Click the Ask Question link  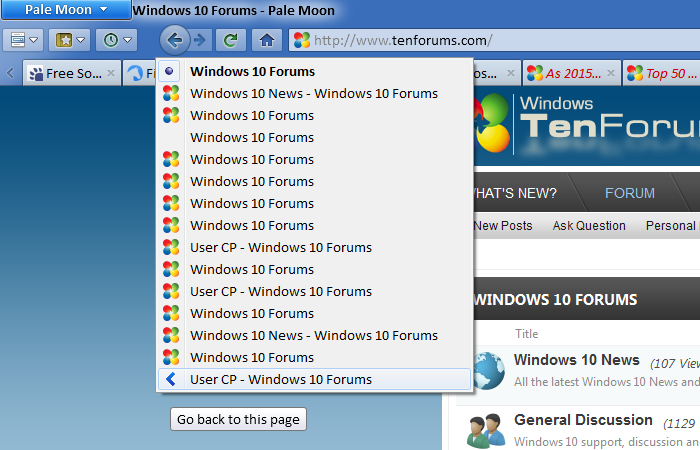tap(589, 225)
